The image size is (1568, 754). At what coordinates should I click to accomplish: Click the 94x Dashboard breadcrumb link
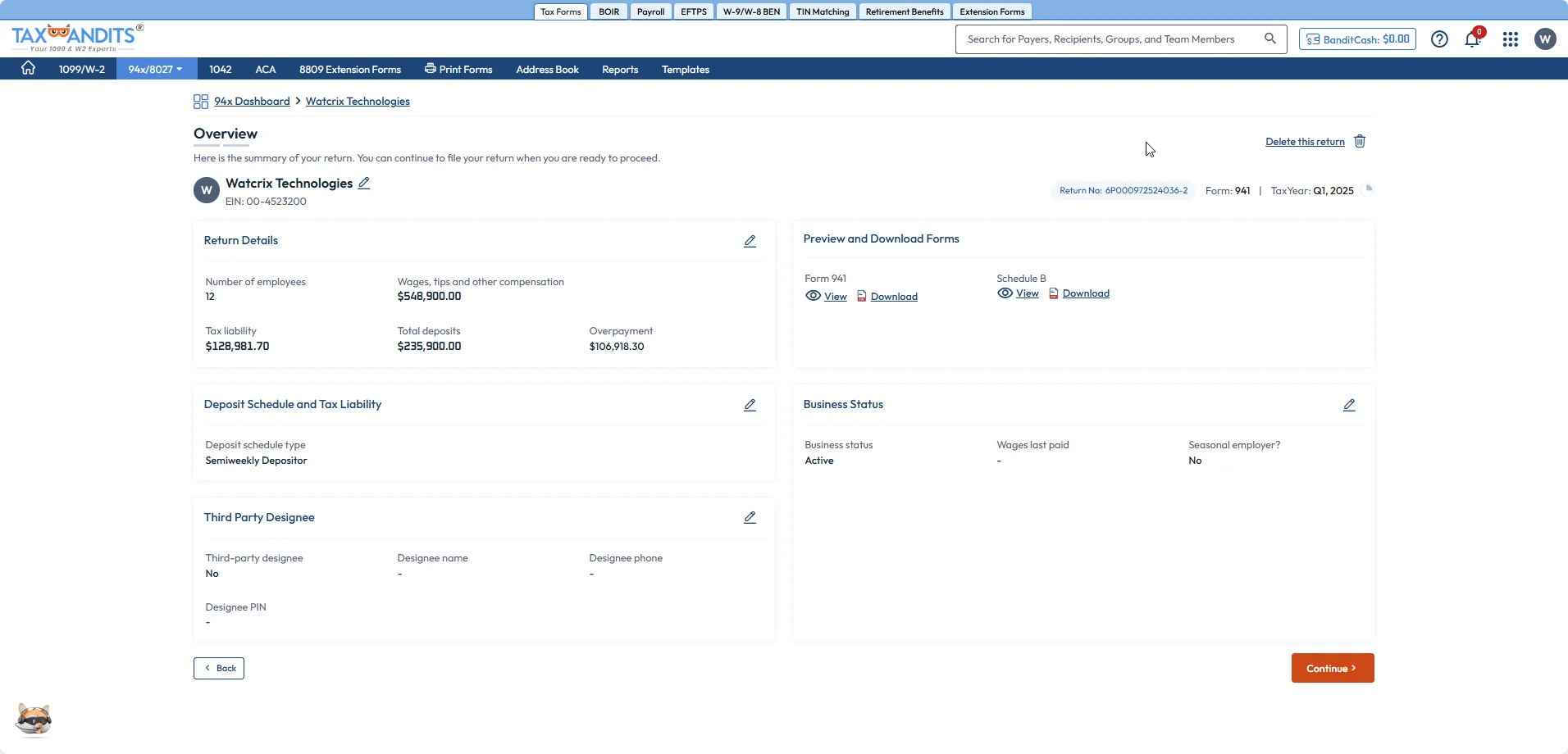252,102
